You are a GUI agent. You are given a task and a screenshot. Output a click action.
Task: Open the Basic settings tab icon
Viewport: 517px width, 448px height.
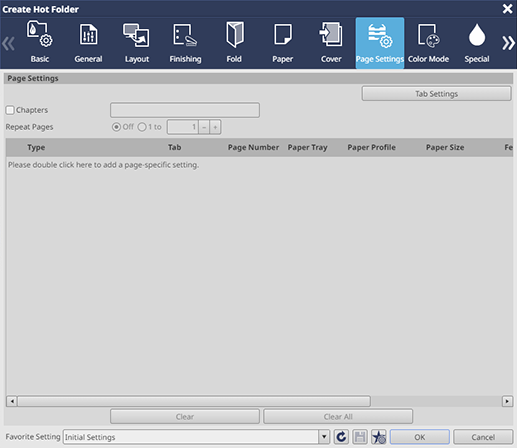(40, 35)
